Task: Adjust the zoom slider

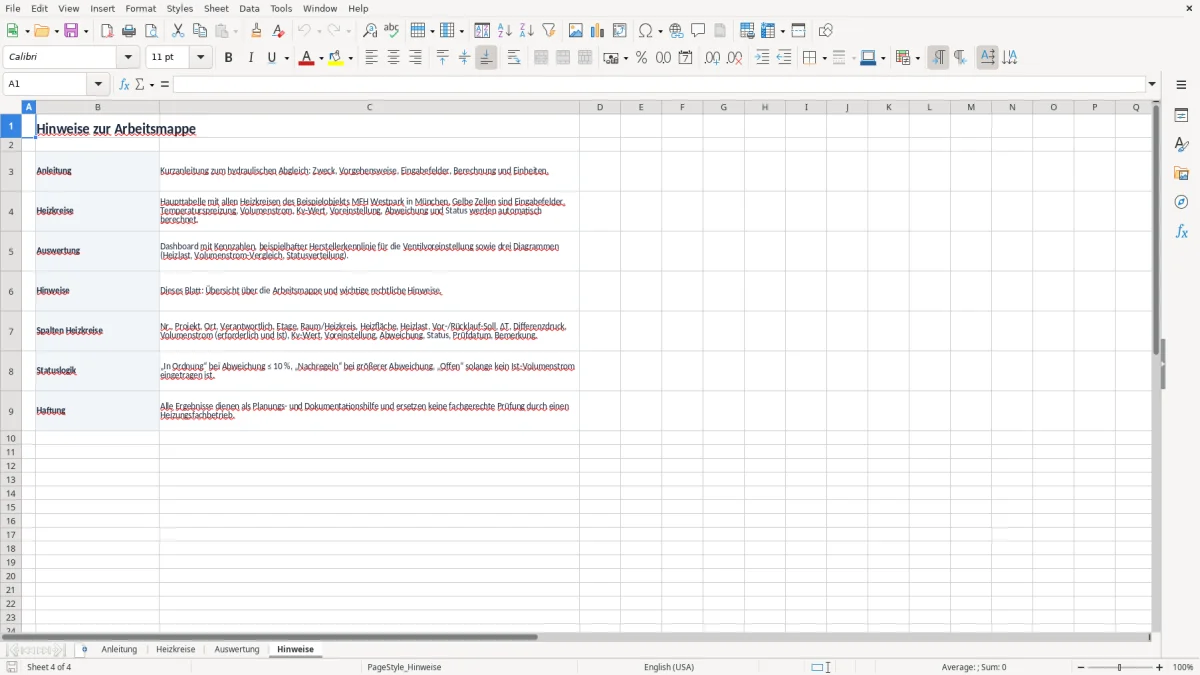Action: (1119, 667)
